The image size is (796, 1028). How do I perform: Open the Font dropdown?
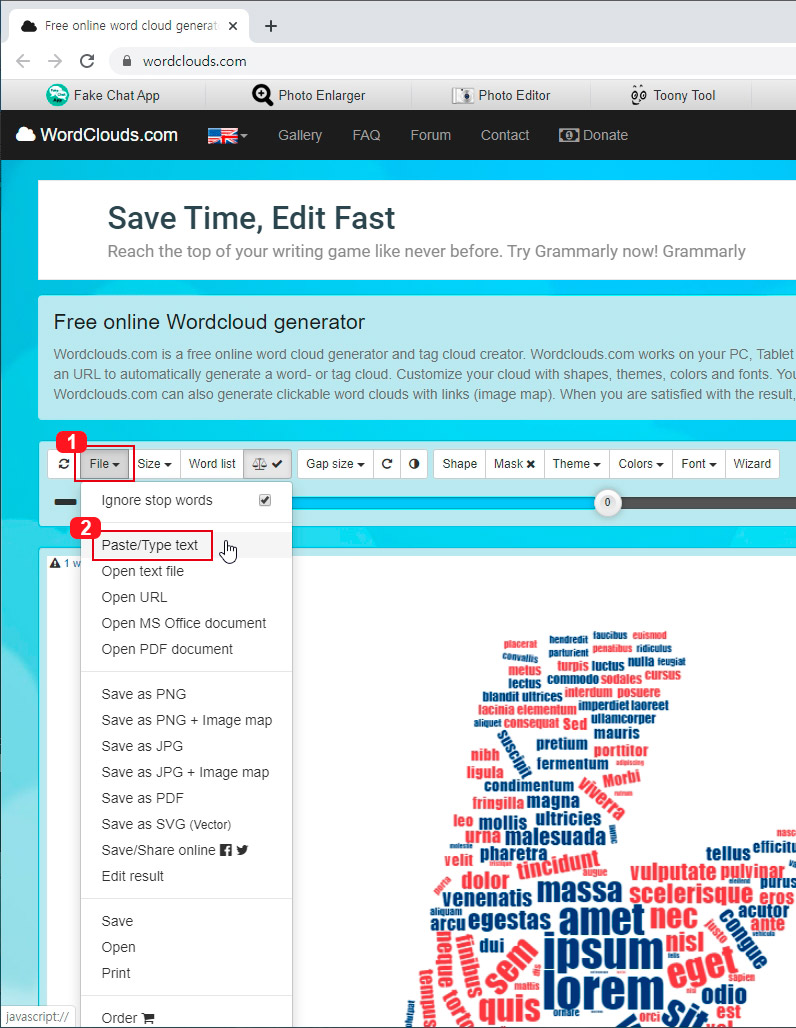pos(698,464)
